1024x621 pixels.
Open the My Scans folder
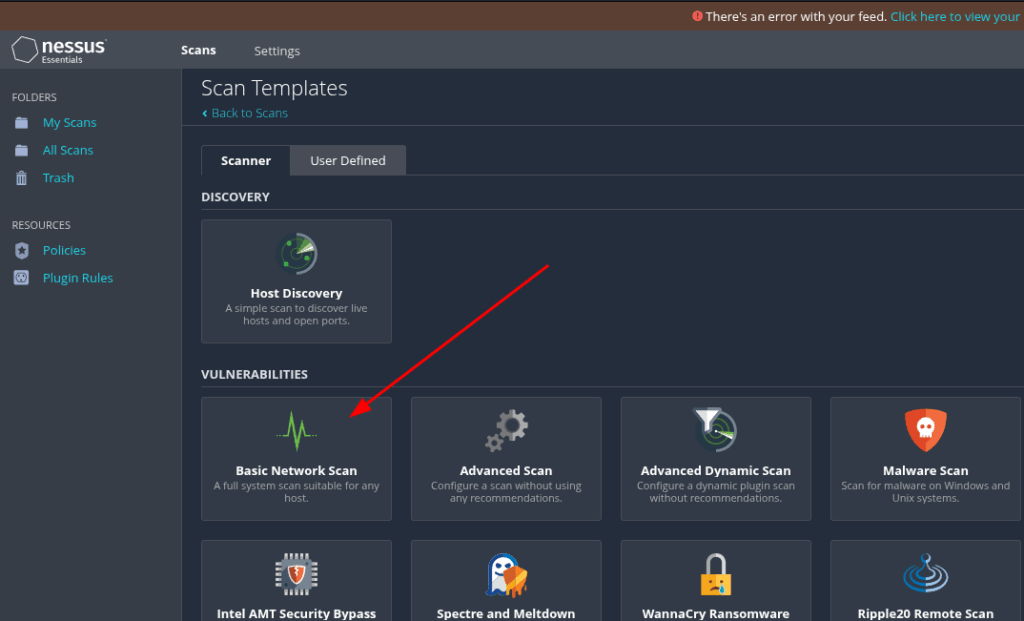point(69,123)
